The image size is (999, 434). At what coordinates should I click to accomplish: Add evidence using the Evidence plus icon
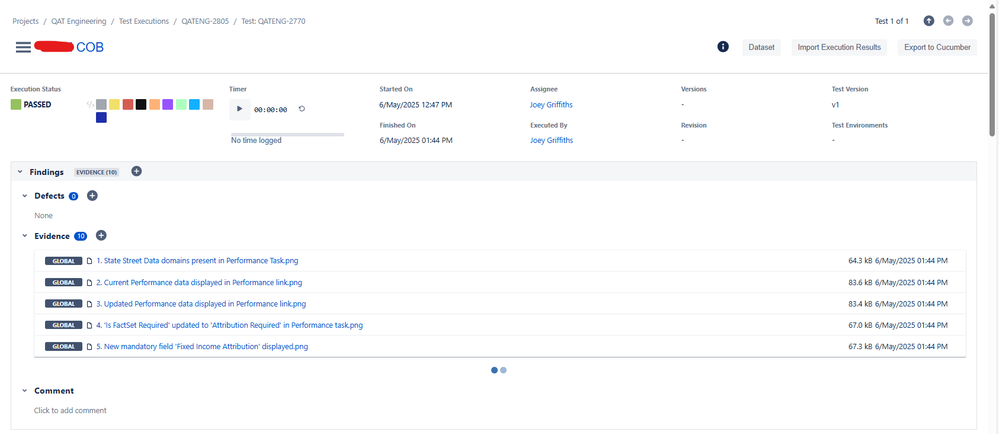[x=101, y=236]
